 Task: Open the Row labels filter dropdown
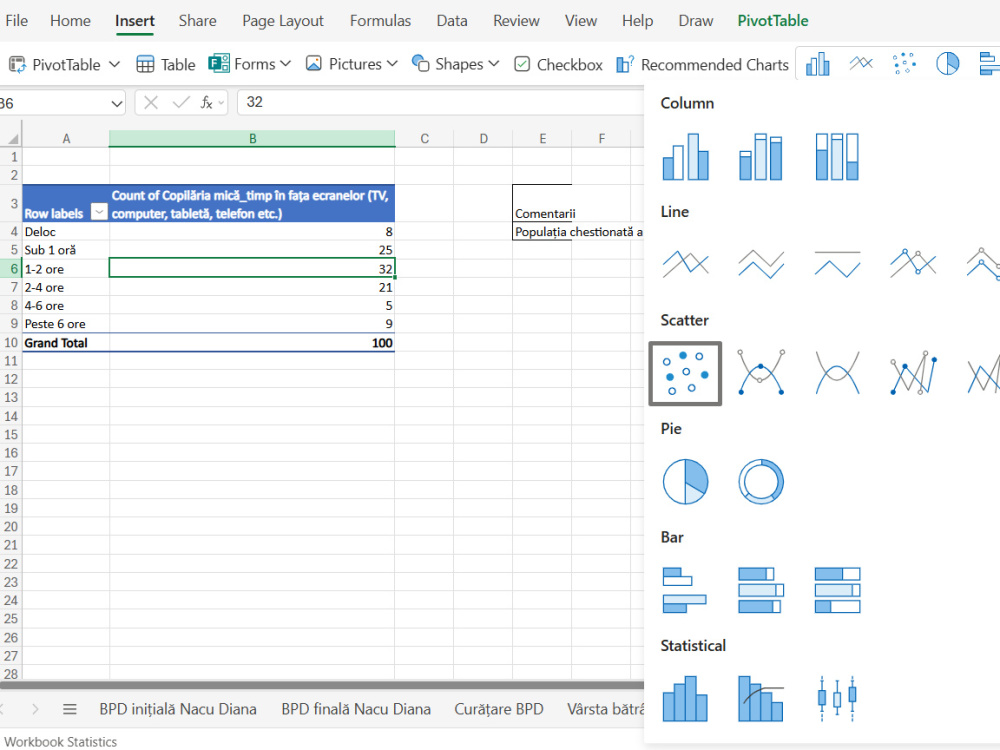[x=99, y=212]
